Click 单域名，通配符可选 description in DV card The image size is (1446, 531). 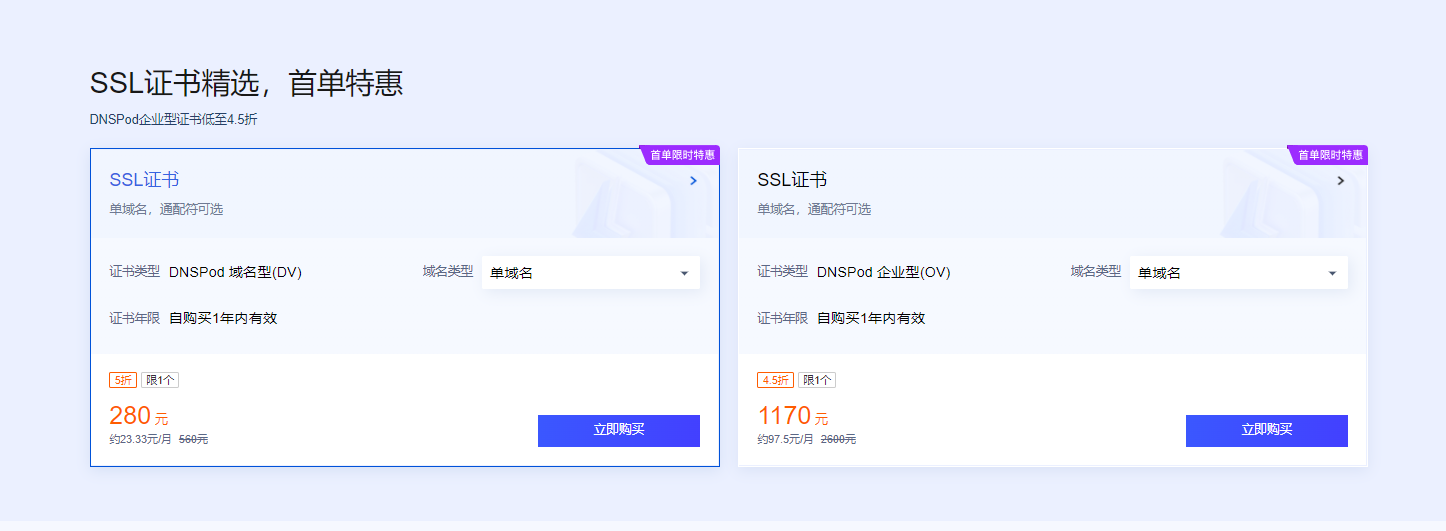(166, 209)
